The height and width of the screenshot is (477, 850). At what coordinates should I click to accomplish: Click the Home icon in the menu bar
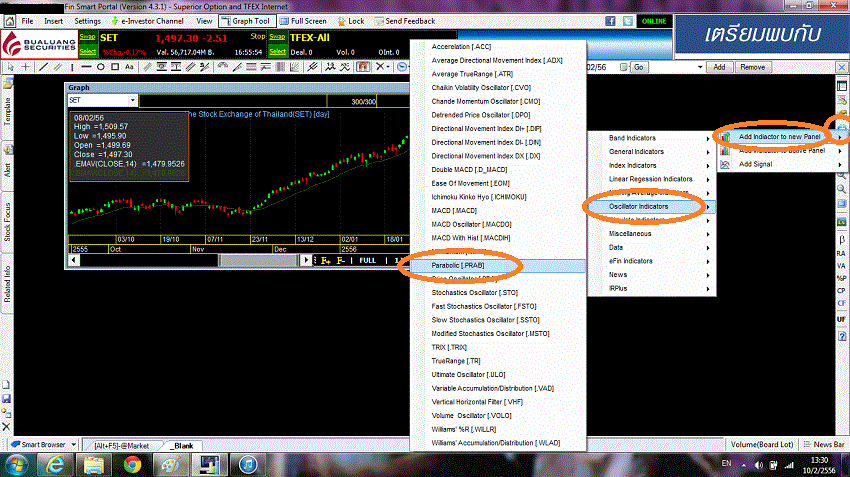pos(9,21)
